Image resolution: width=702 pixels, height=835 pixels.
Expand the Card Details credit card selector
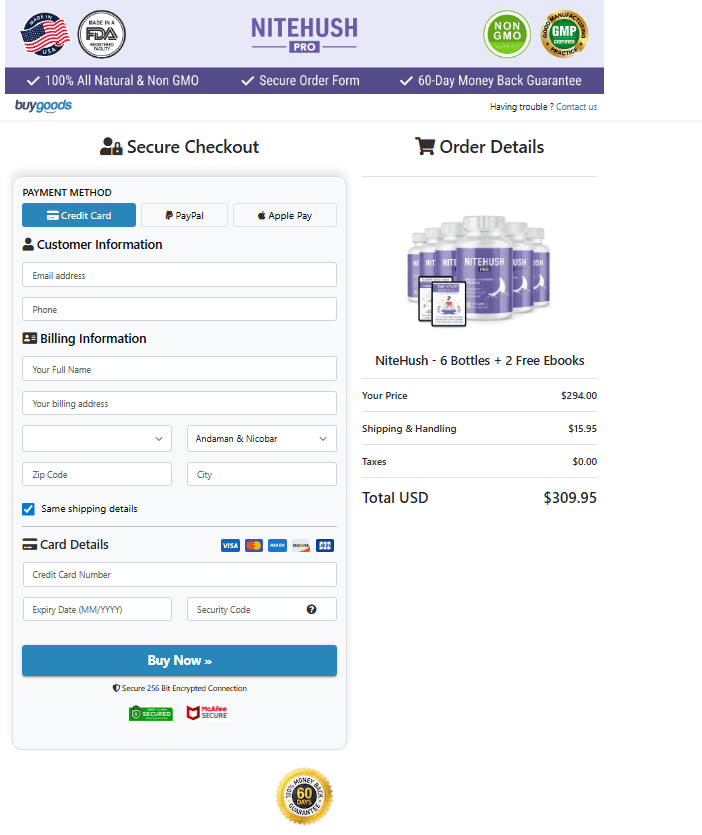pyautogui.click(x=323, y=545)
